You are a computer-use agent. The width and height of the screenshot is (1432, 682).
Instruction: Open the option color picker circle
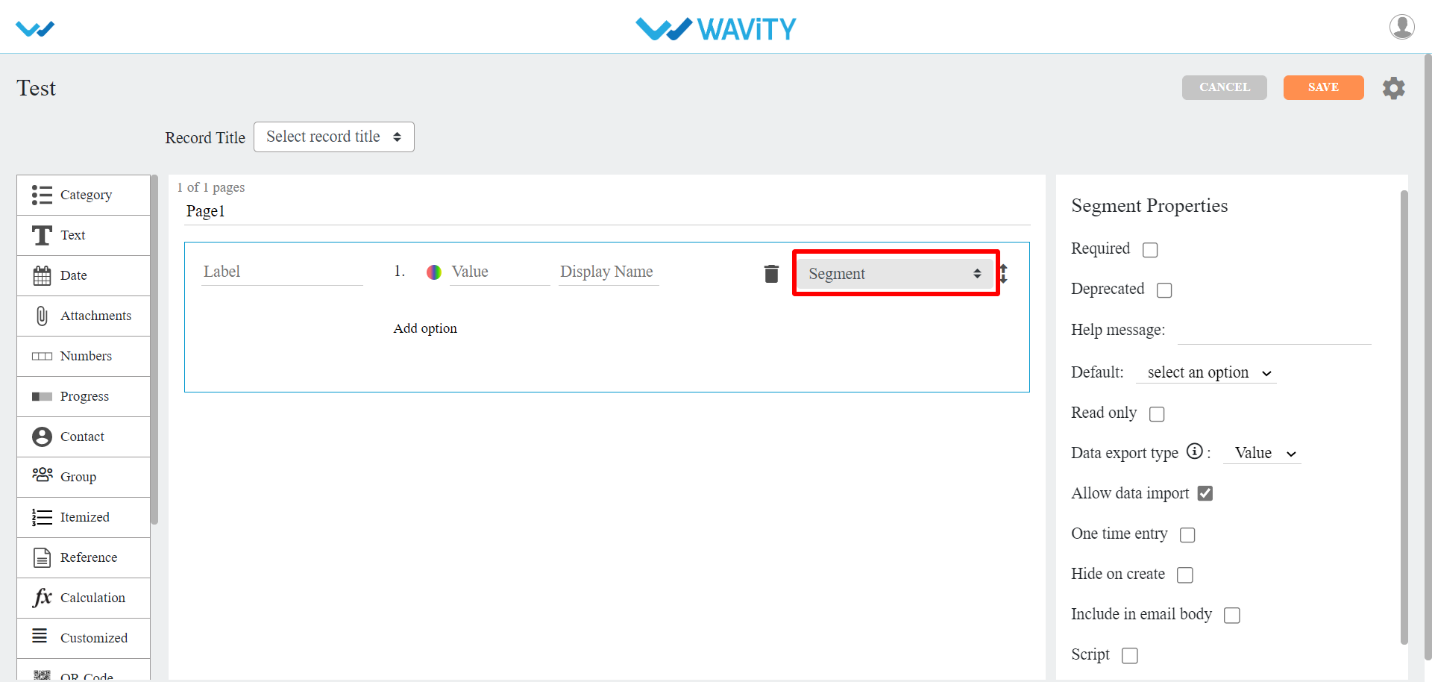(434, 272)
